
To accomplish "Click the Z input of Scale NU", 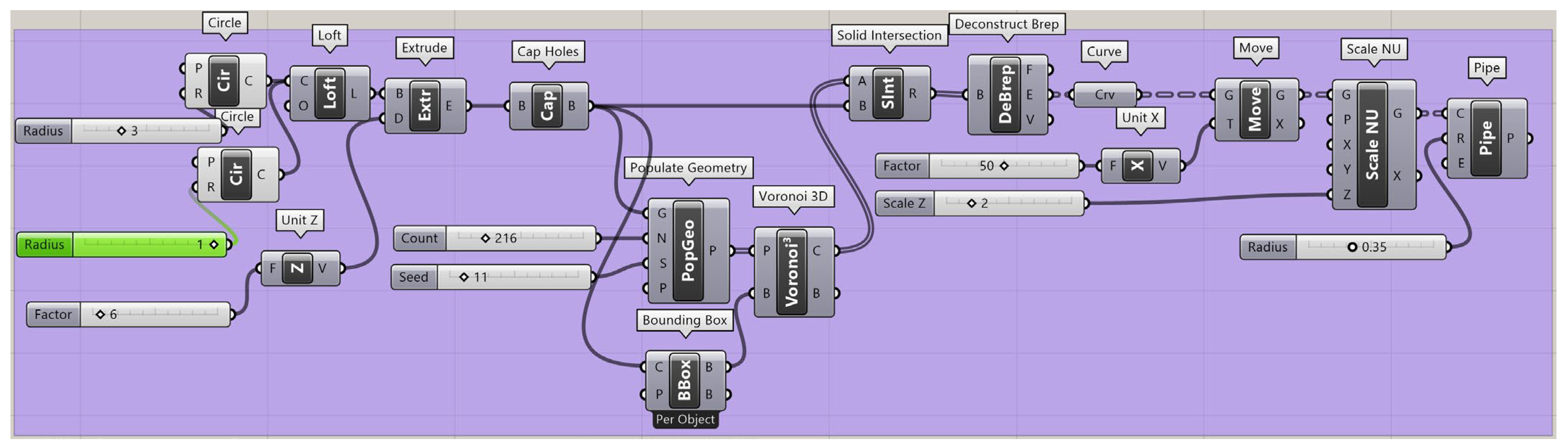I will [1346, 194].
